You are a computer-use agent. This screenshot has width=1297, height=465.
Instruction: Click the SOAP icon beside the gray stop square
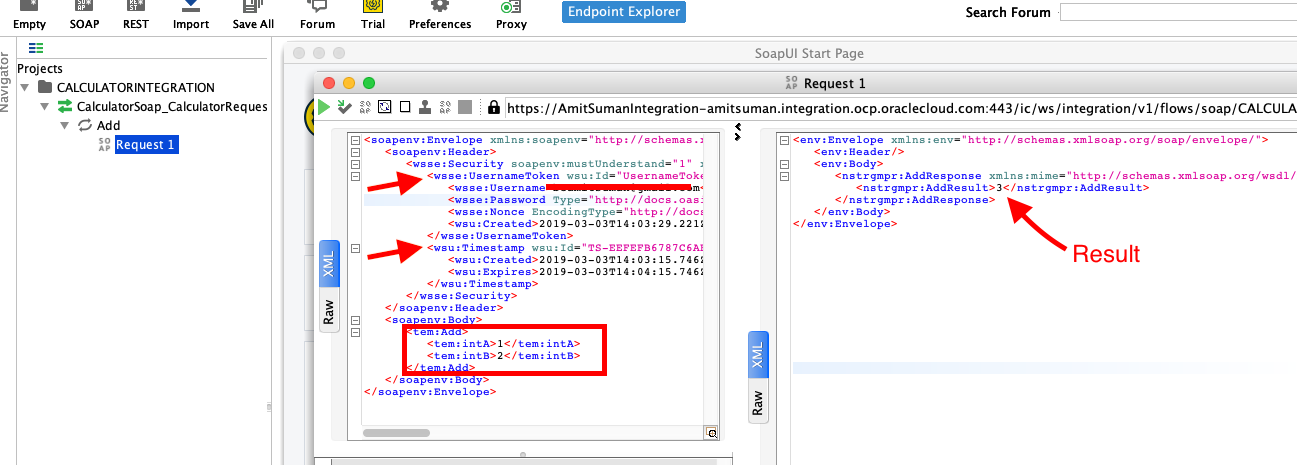(x=445, y=107)
